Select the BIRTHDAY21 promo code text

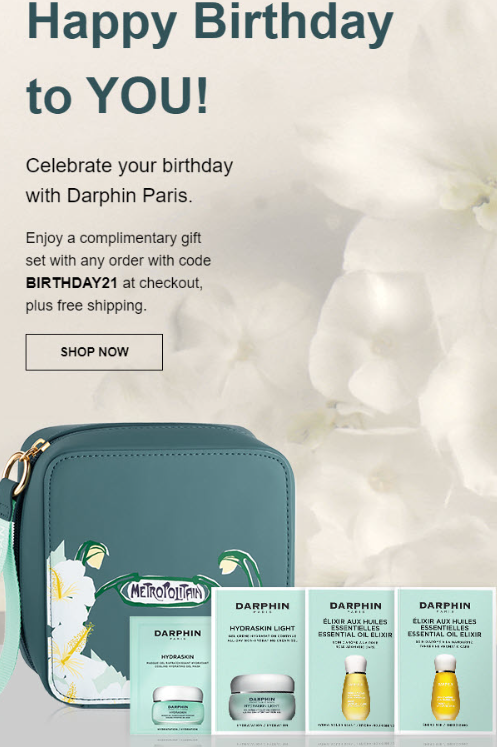click(71, 283)
